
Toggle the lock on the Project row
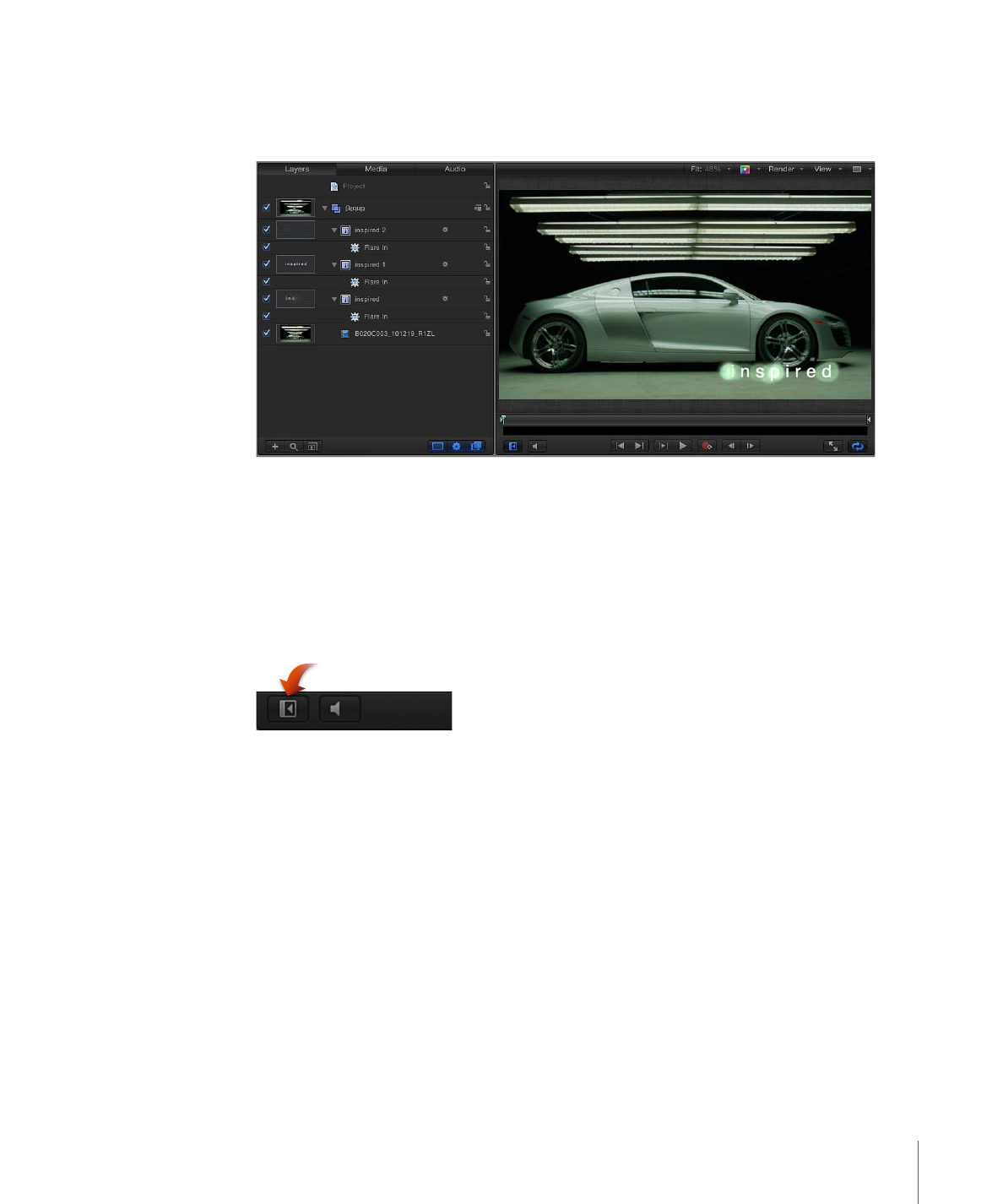(x=487, y=186)
